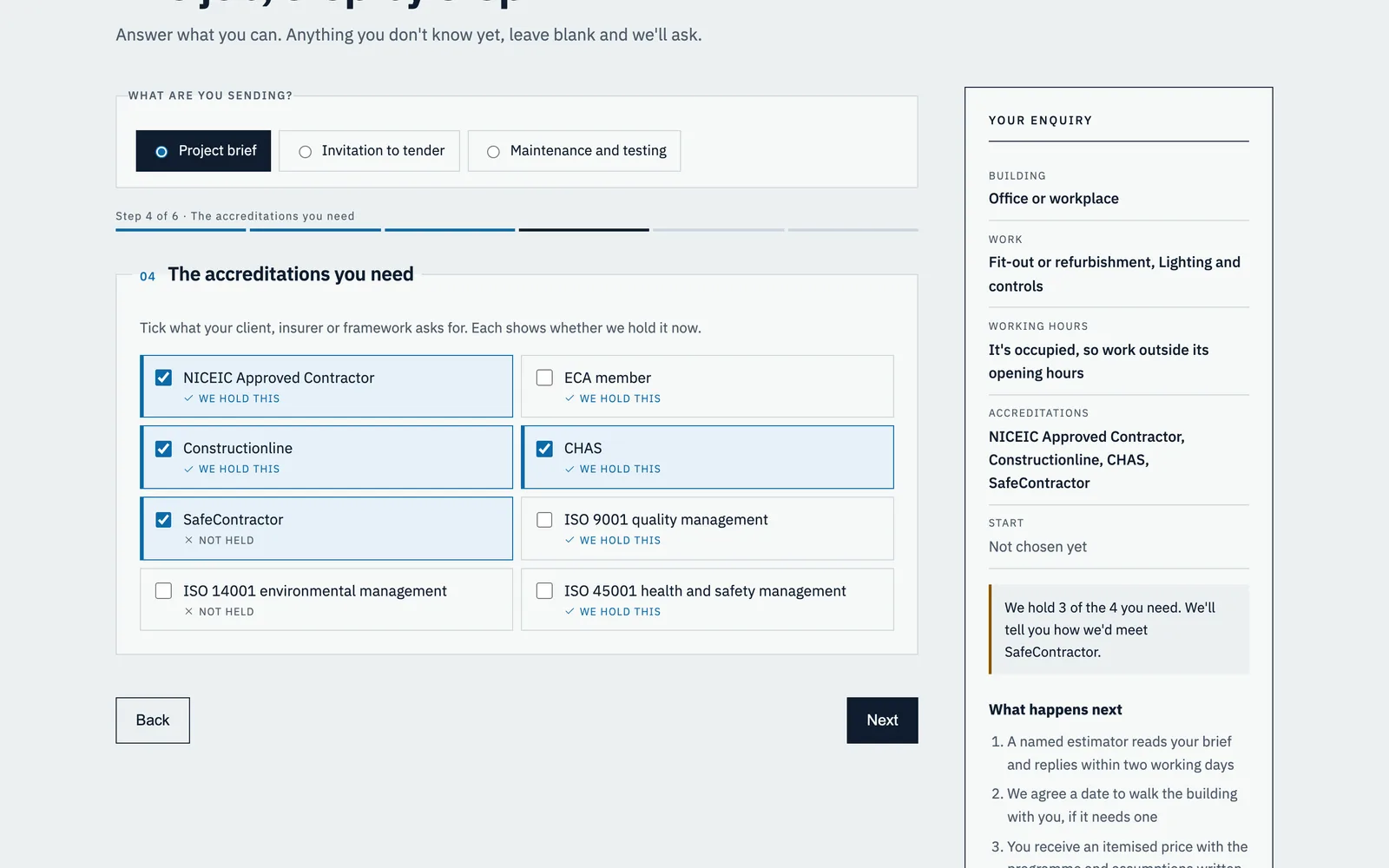The width and height of the screenshot is (1389, 868).
Task: Click the working hours summary 'It's occupied' text
Action: coord(1098,362)
